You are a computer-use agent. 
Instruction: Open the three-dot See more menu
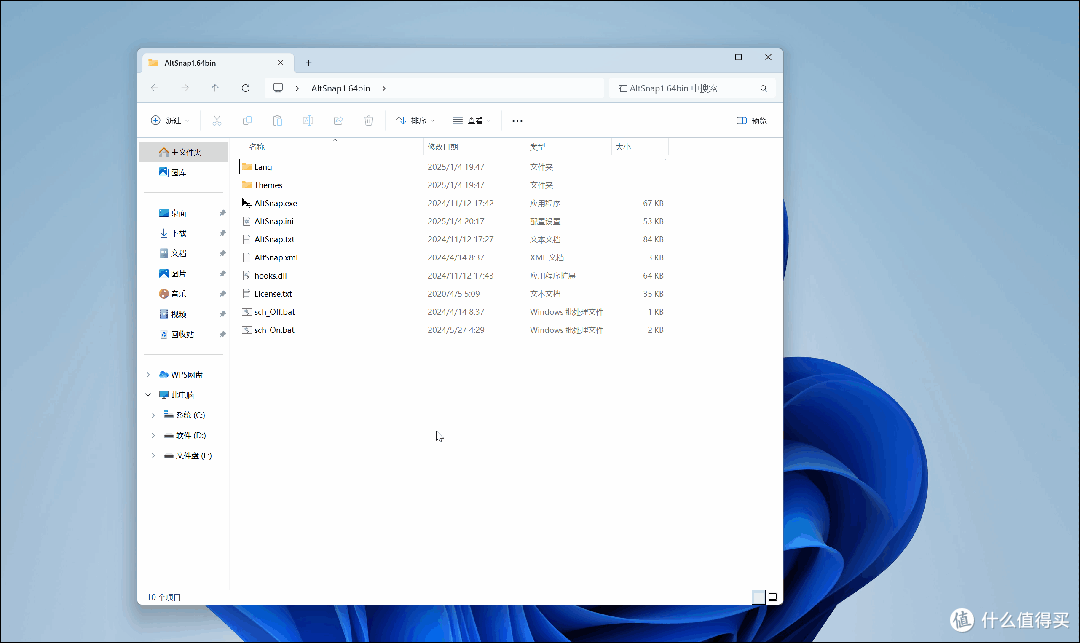517,120
